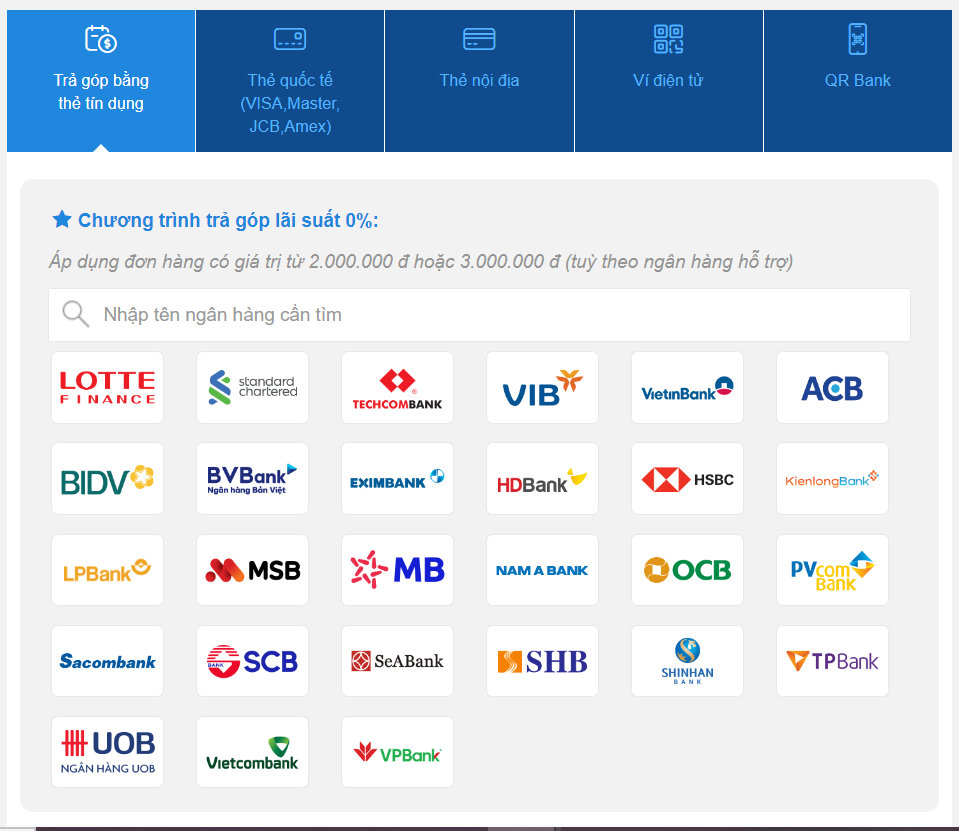Choose Shinhan Bank tile

[687, 661]
